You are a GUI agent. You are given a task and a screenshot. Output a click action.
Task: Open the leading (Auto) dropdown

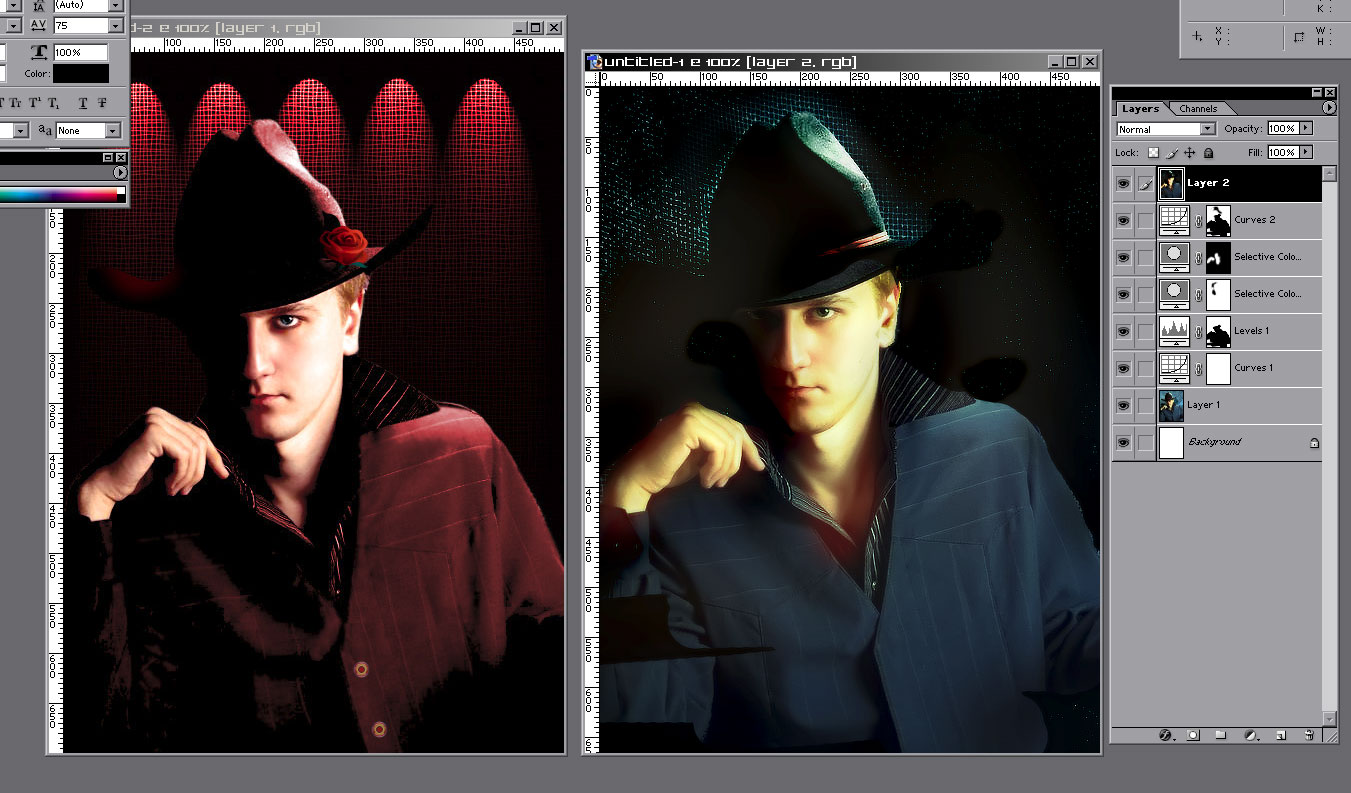click(115, 5)
